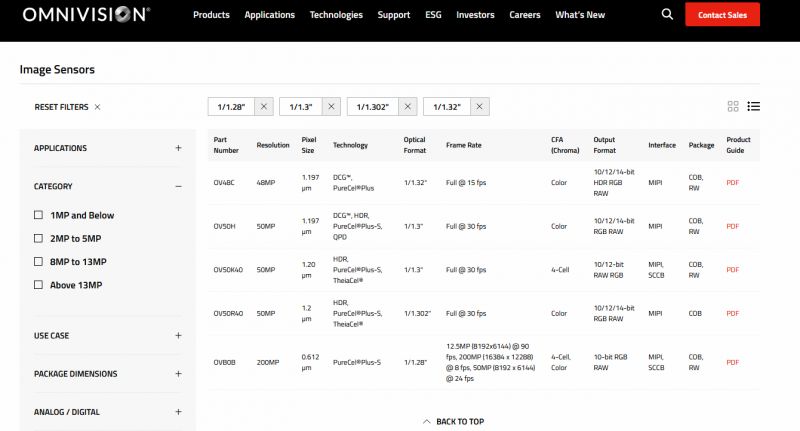Open the PDF guide for OV50H
This screenshot has height=431, width=800.
pos(733,226)
